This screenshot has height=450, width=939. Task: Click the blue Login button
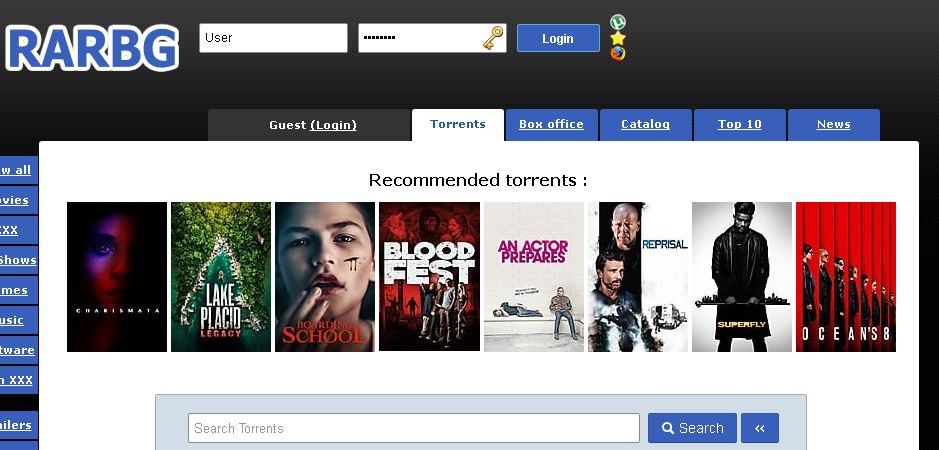tap(558, 38)
